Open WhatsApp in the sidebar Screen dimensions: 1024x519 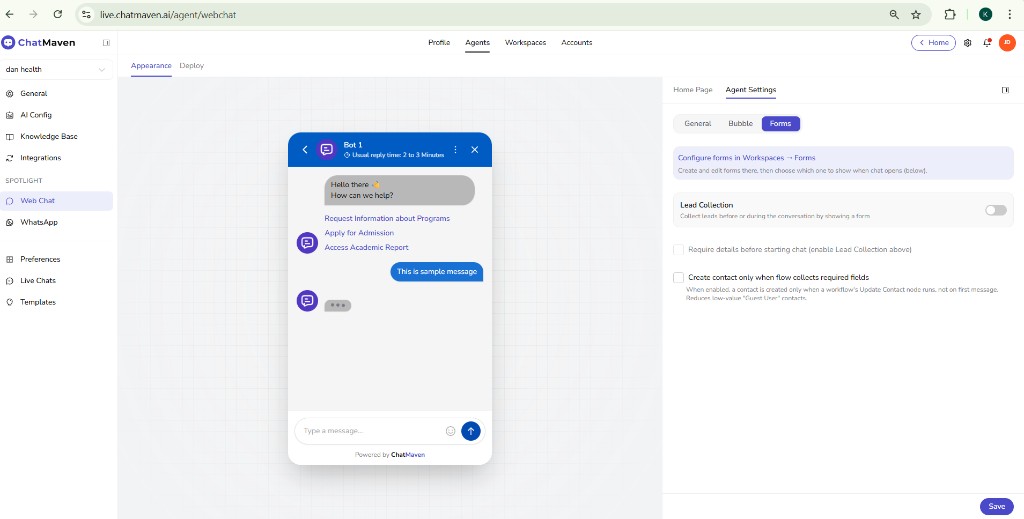(56, 223)
